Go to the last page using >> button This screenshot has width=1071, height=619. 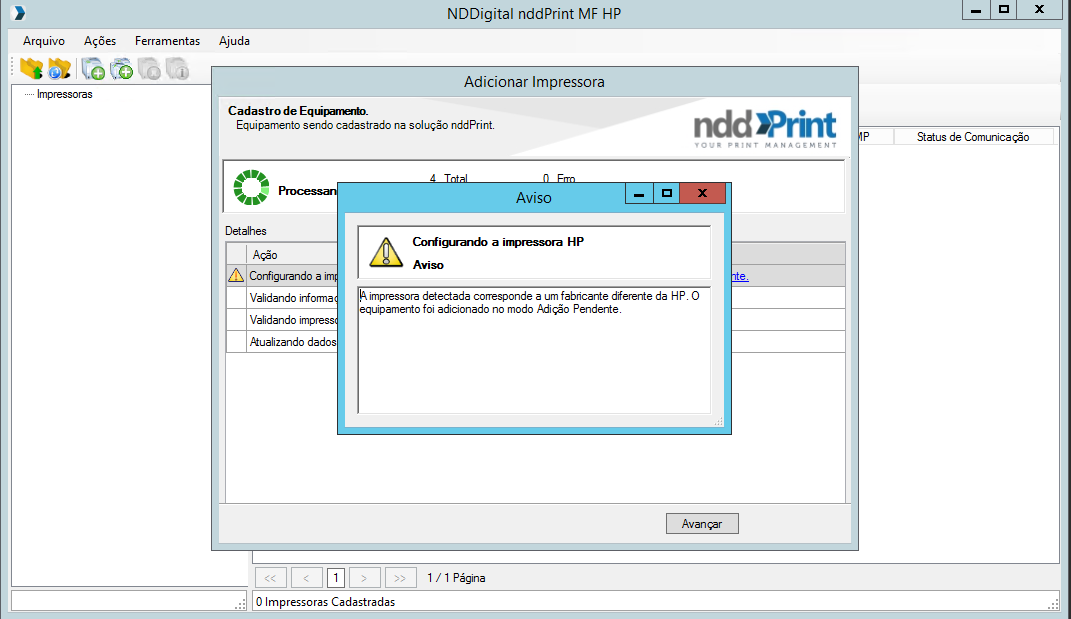pyautogui.click(x=400, y=578)
